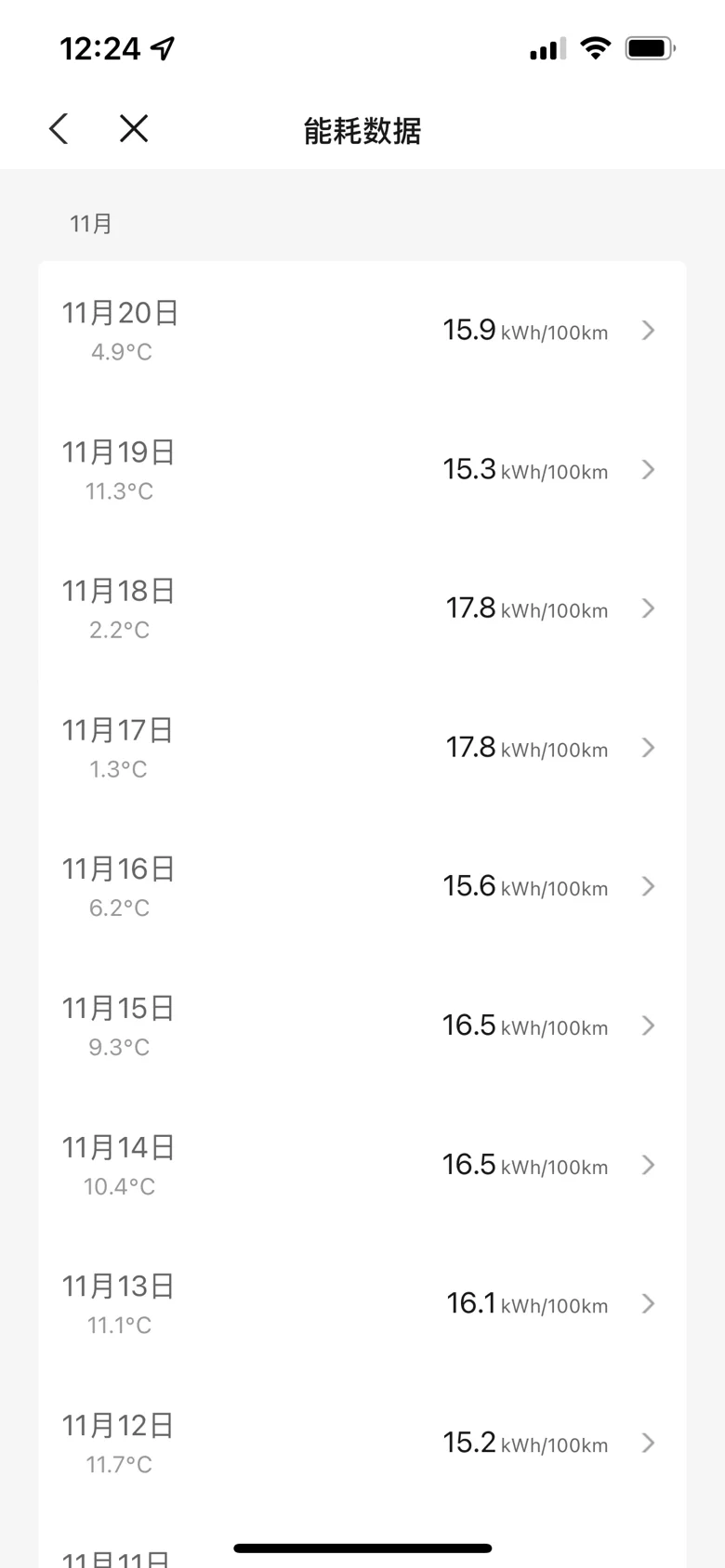This screenshot has width=725, height=1568.
Task: Tap the home indicator bar at bottom
Action: point(362,1548)
